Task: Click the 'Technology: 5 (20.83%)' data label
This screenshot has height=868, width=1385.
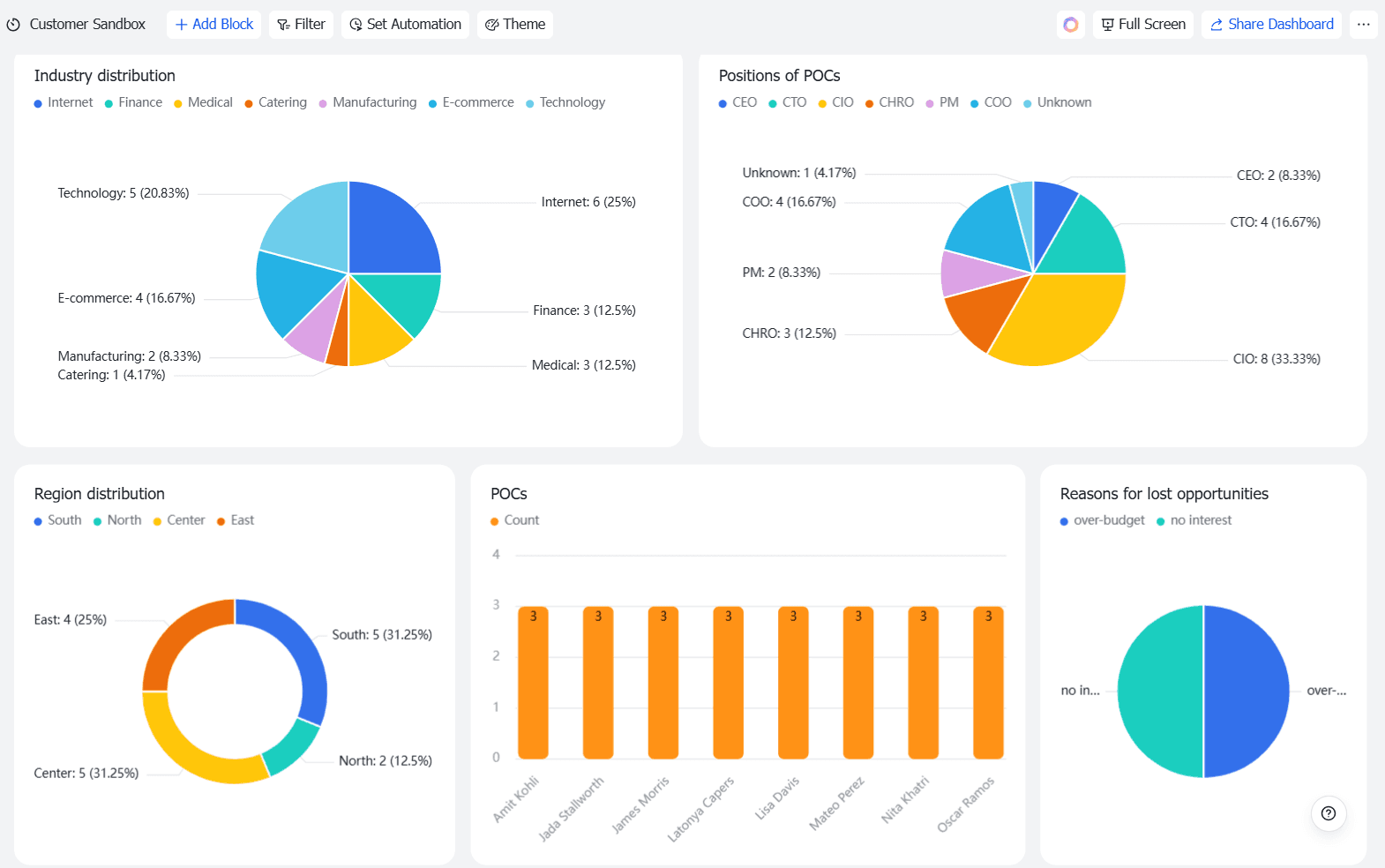Action: coord(124,193)
